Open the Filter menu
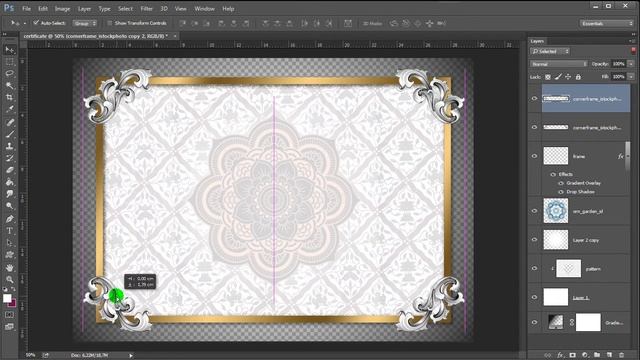This screenshot has width=640, height=360. 146,9
